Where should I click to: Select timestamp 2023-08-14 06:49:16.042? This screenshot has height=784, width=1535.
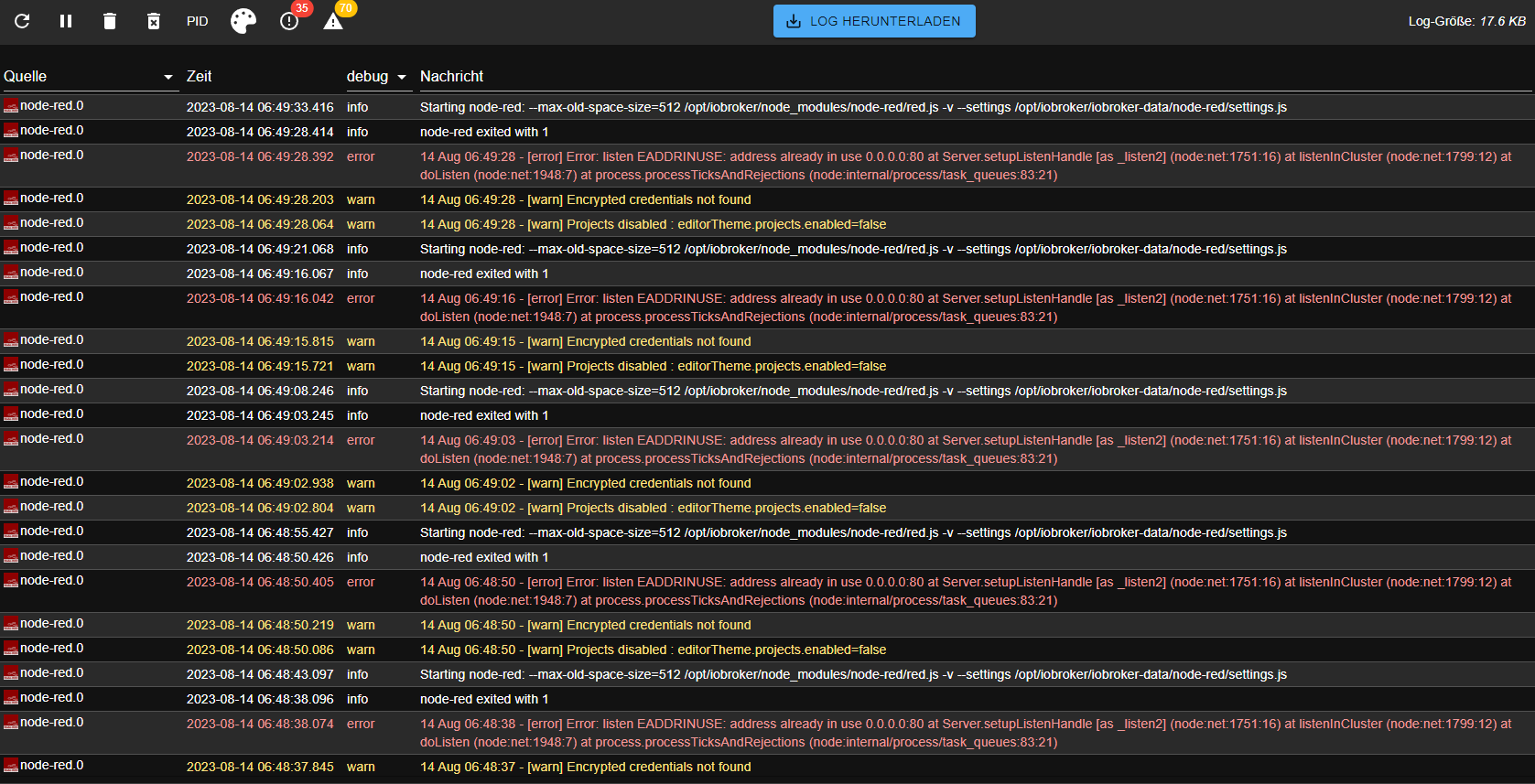pos(260,298)
